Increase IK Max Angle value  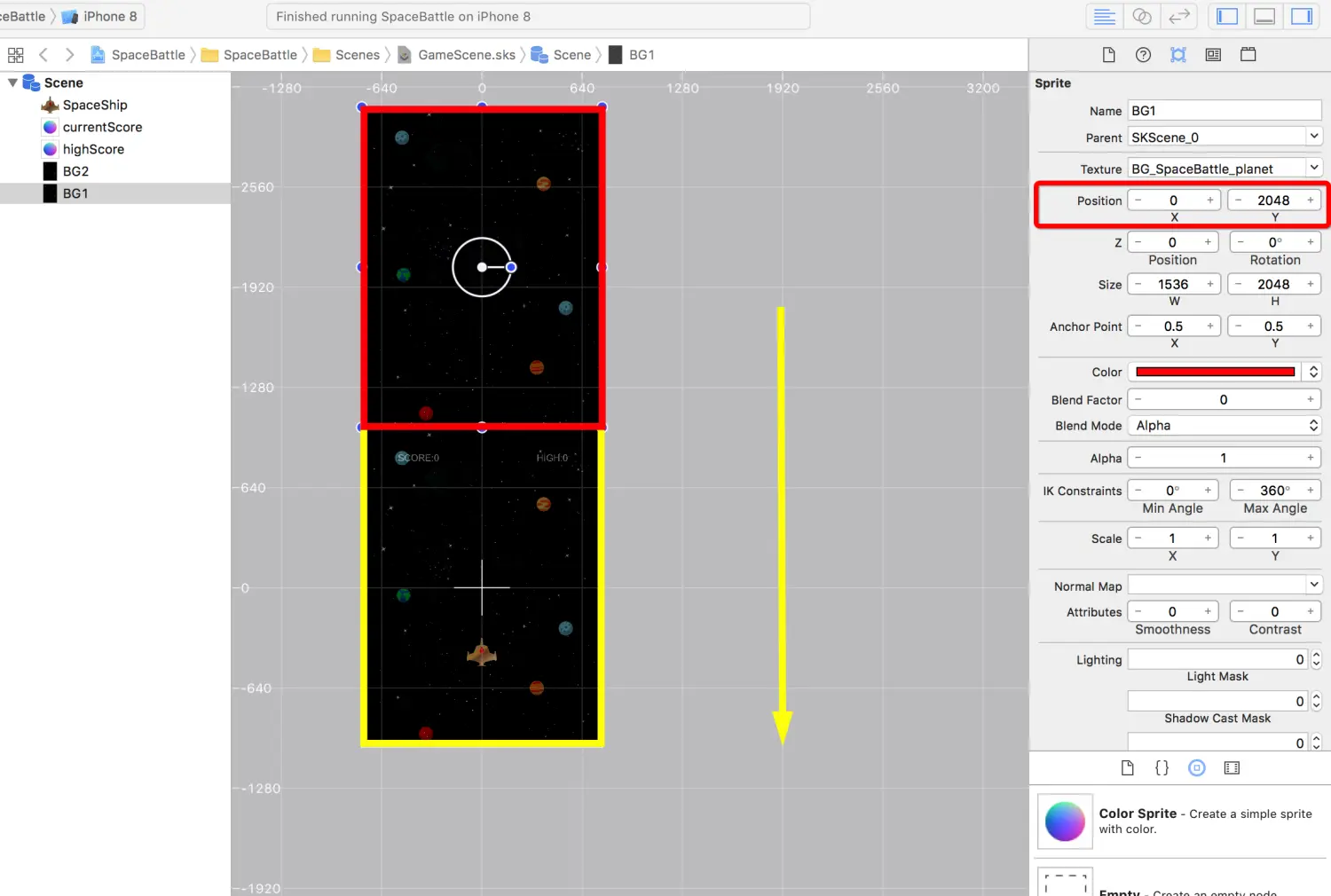pos(1311,491)
